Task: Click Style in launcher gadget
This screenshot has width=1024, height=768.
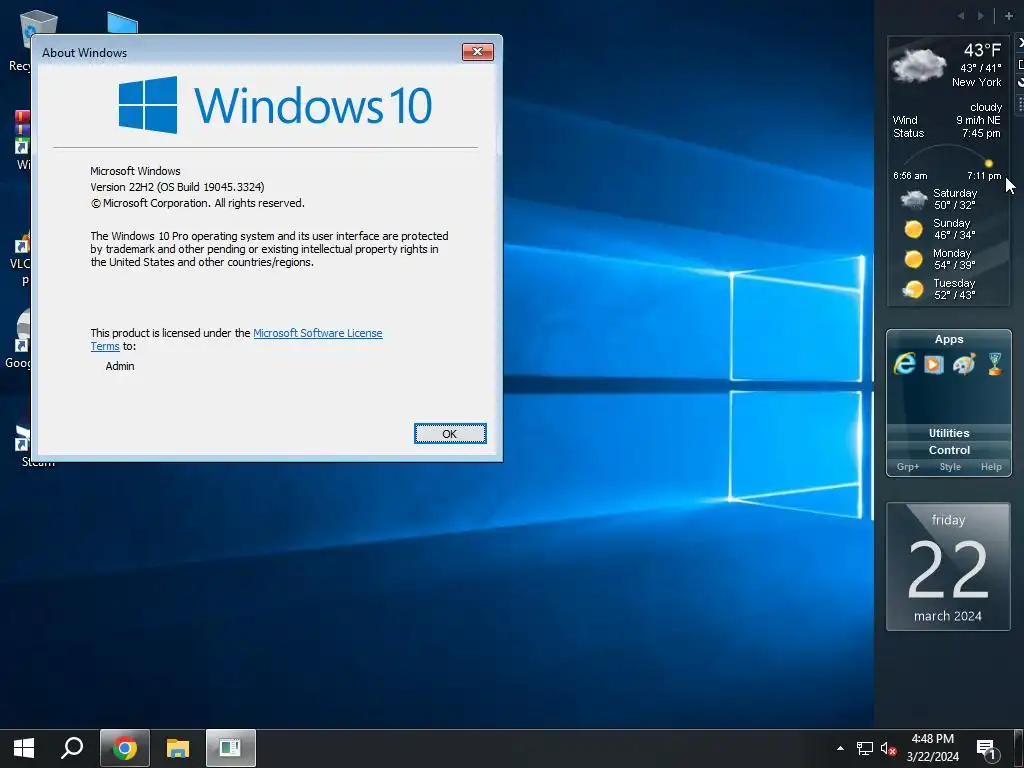Action: point(950,467)
